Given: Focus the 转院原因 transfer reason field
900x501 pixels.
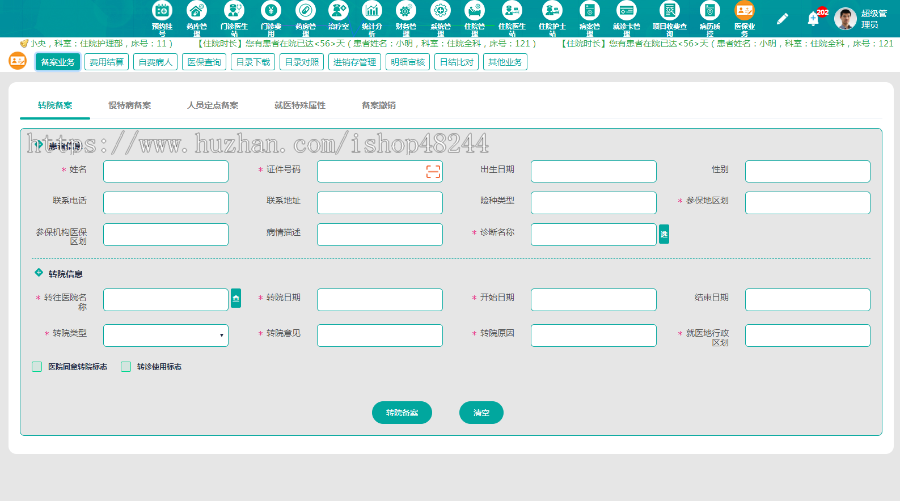Looking at the screenshot, I should tap(593, 335).
